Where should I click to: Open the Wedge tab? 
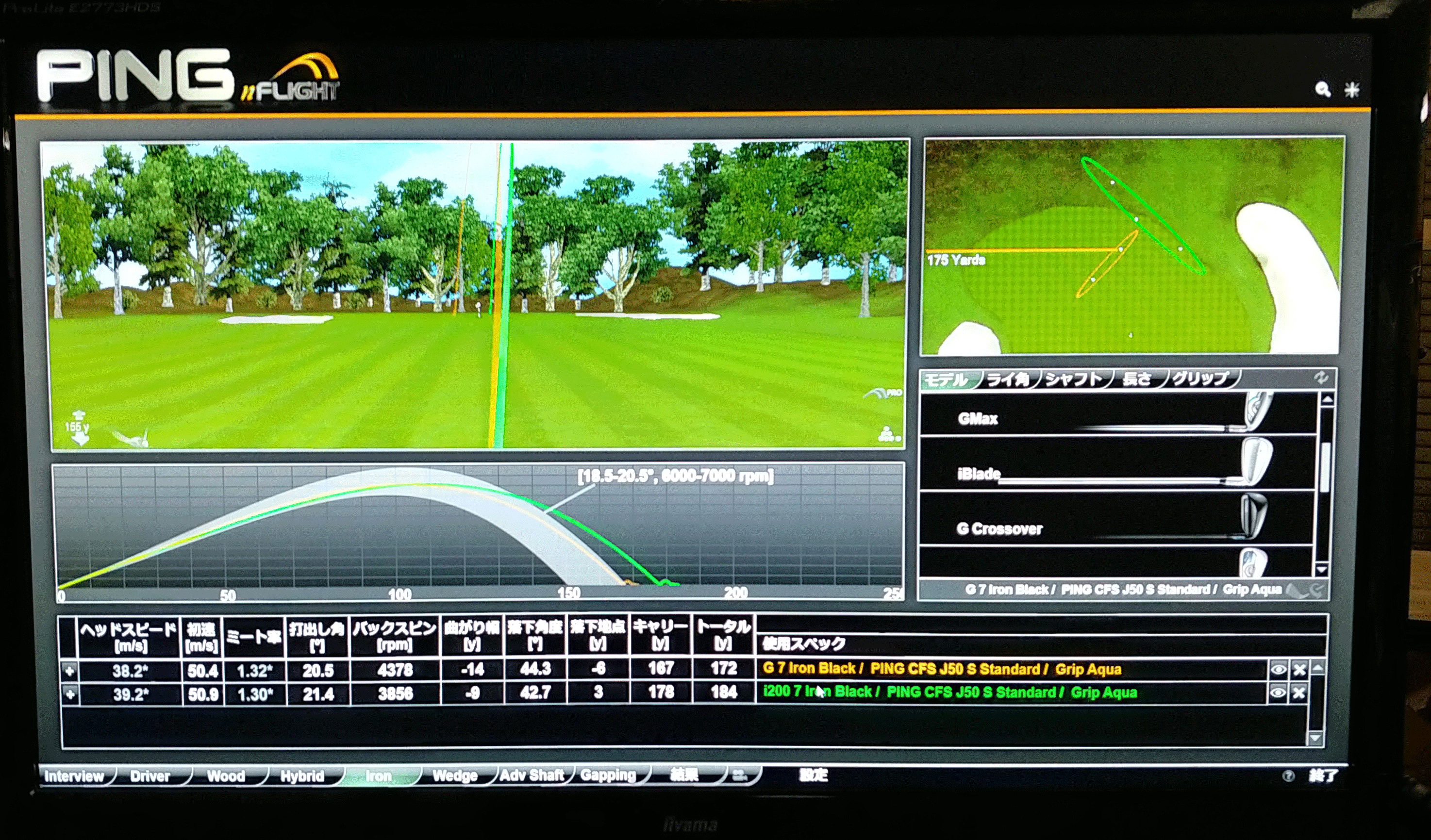point(454,775)
